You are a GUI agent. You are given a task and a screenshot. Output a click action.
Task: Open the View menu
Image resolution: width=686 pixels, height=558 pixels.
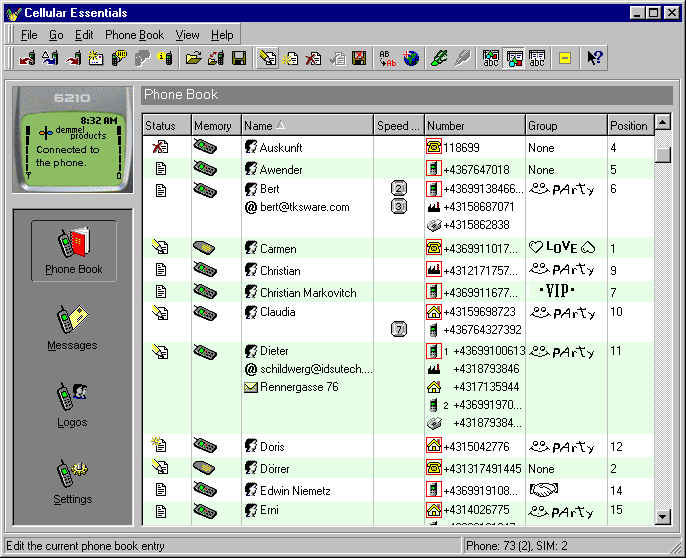coord(187,35)
